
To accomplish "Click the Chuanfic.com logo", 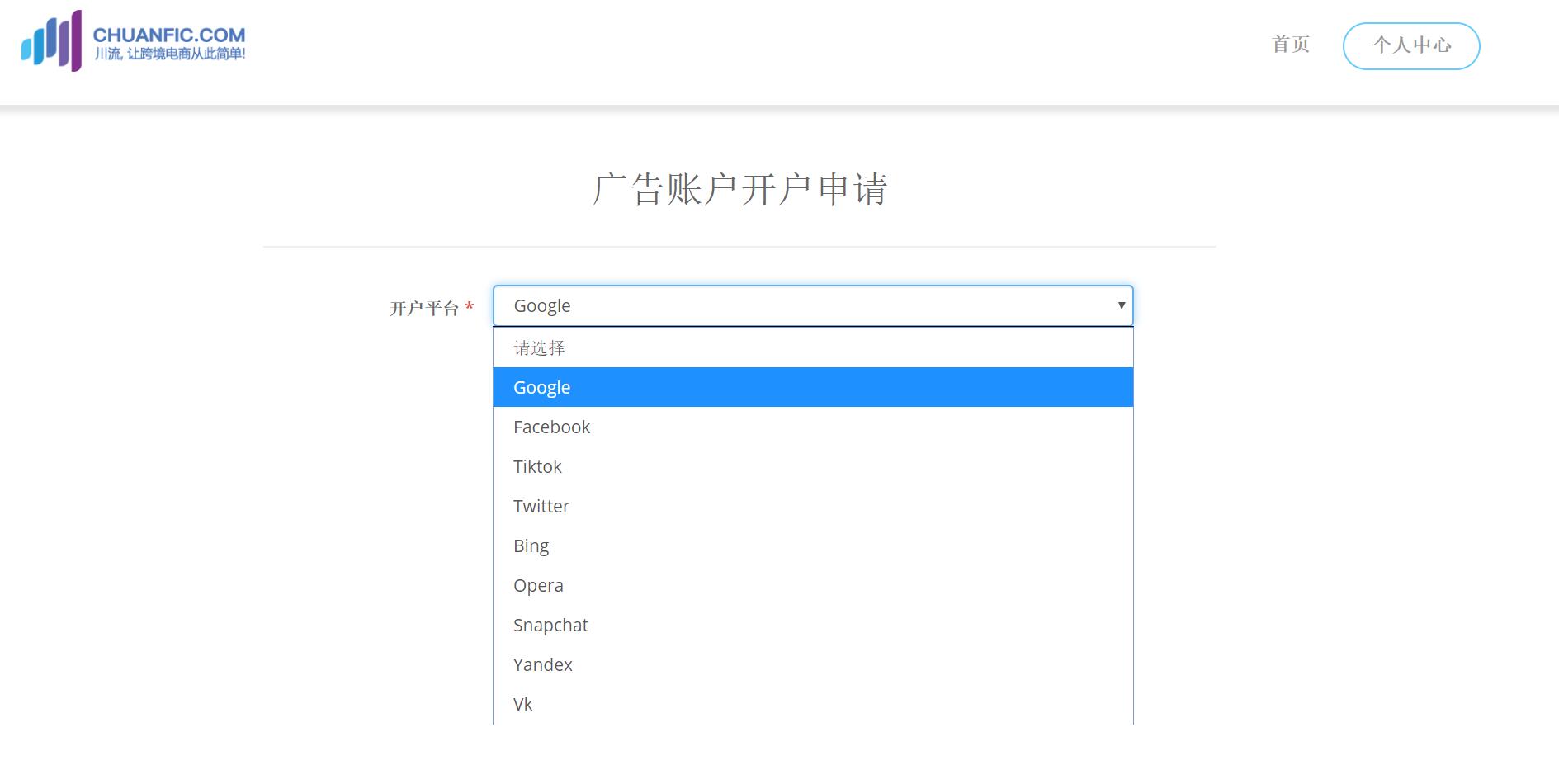I will [134, 40].
